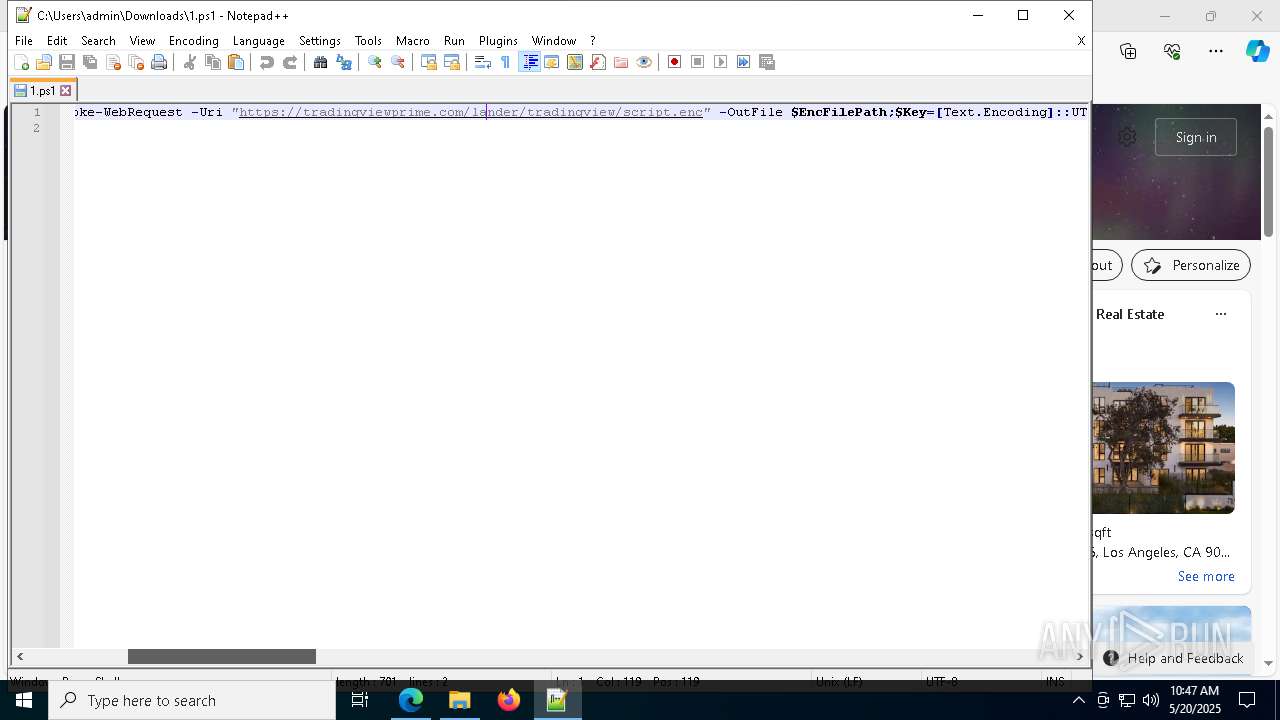The height and width of the screenshot is (720, 1280).
Task: Click the Save All toolbar icon
Action: point(90,62)
